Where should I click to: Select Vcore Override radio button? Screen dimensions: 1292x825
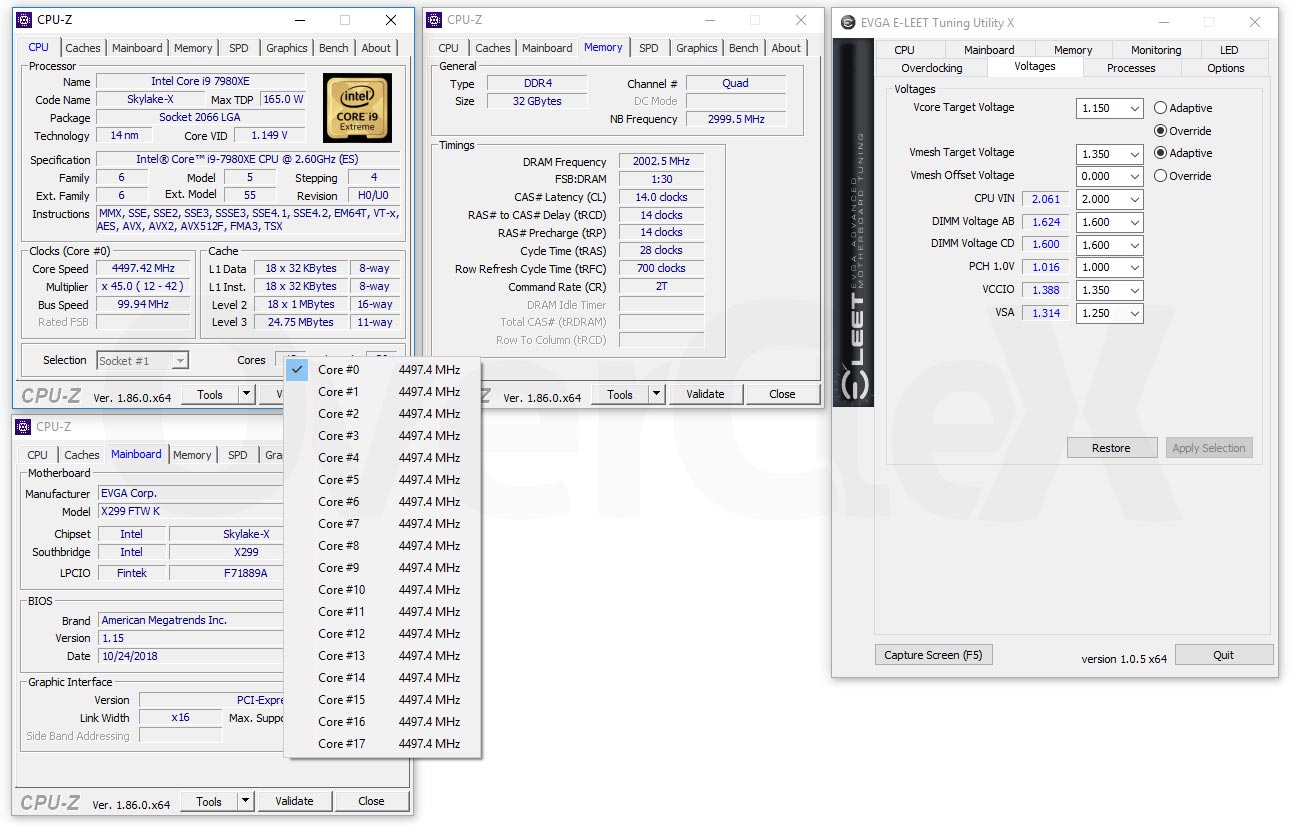[1161, 131]
